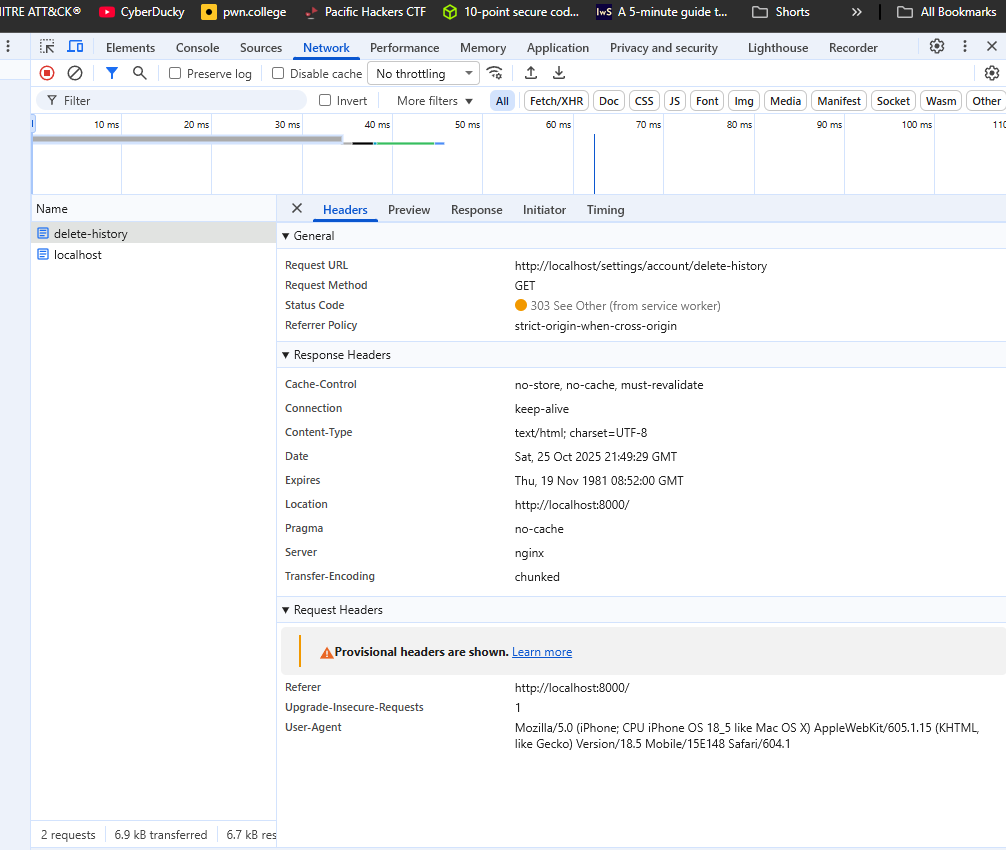Enable Preserve log checkbox
This screenshot has height=850, width=1006.
(175, 74)
